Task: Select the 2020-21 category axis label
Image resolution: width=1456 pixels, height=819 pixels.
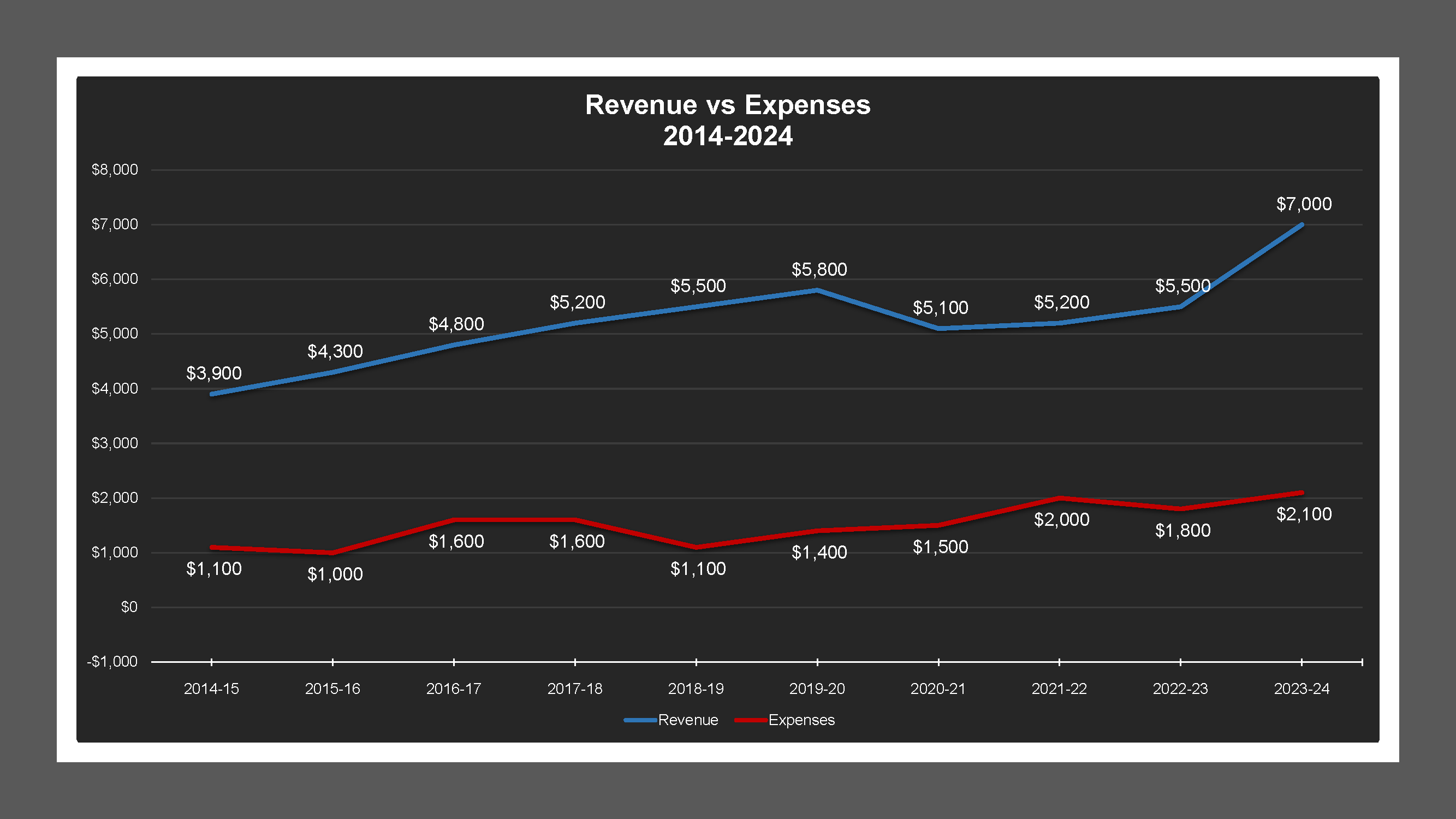Action: (x=938, y=689)
